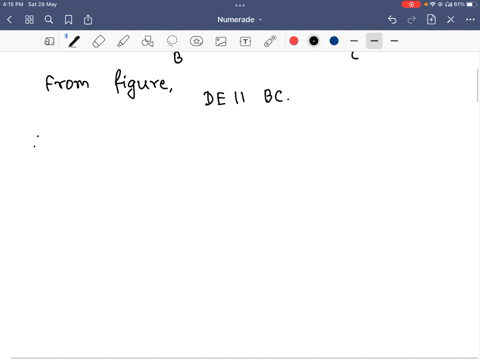Bookmark the current page

point(68,20)
